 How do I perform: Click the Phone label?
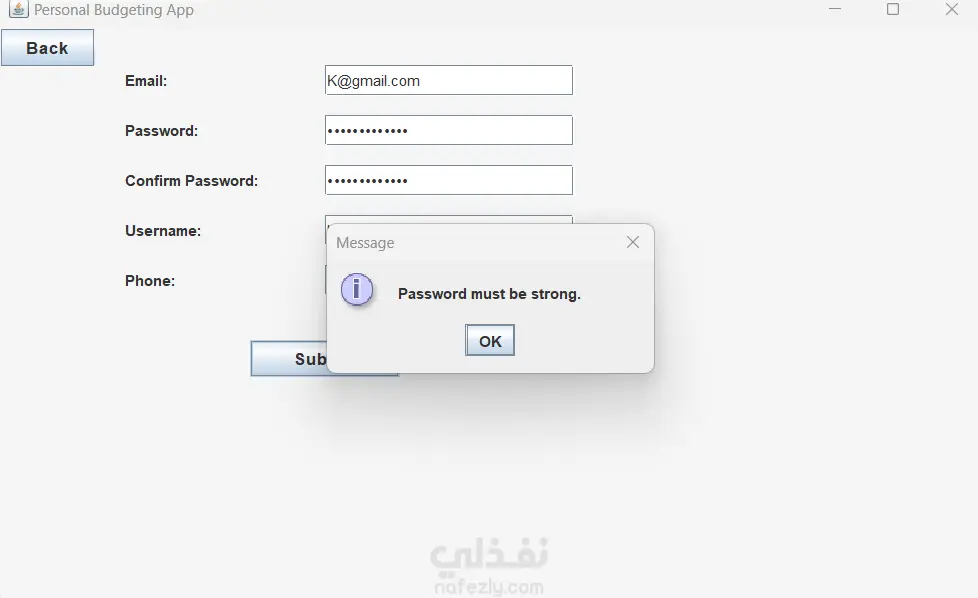(x=150, y=281)
